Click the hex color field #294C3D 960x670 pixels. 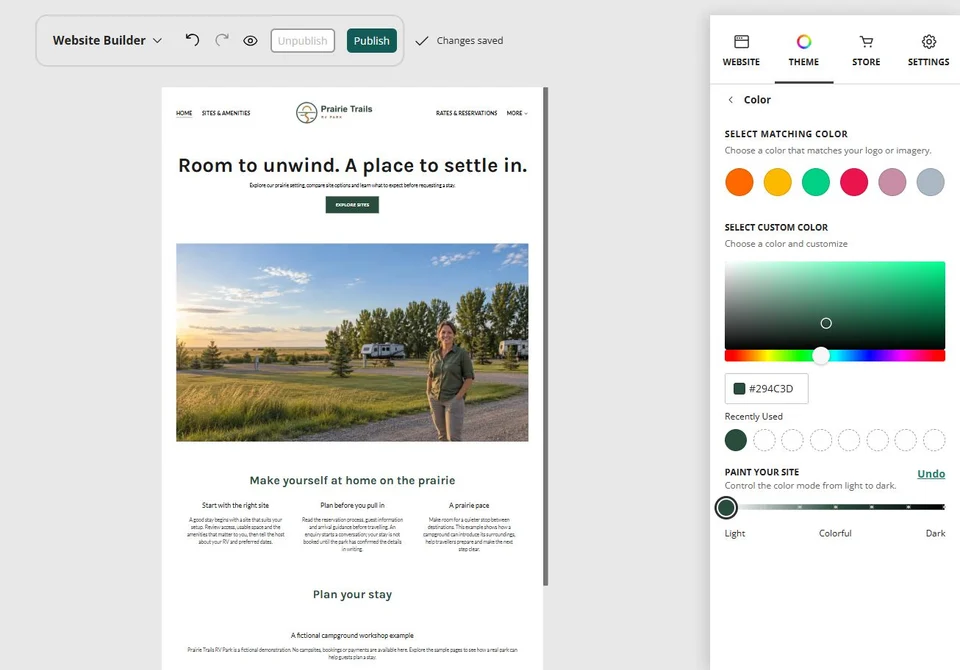coord(767,389)
